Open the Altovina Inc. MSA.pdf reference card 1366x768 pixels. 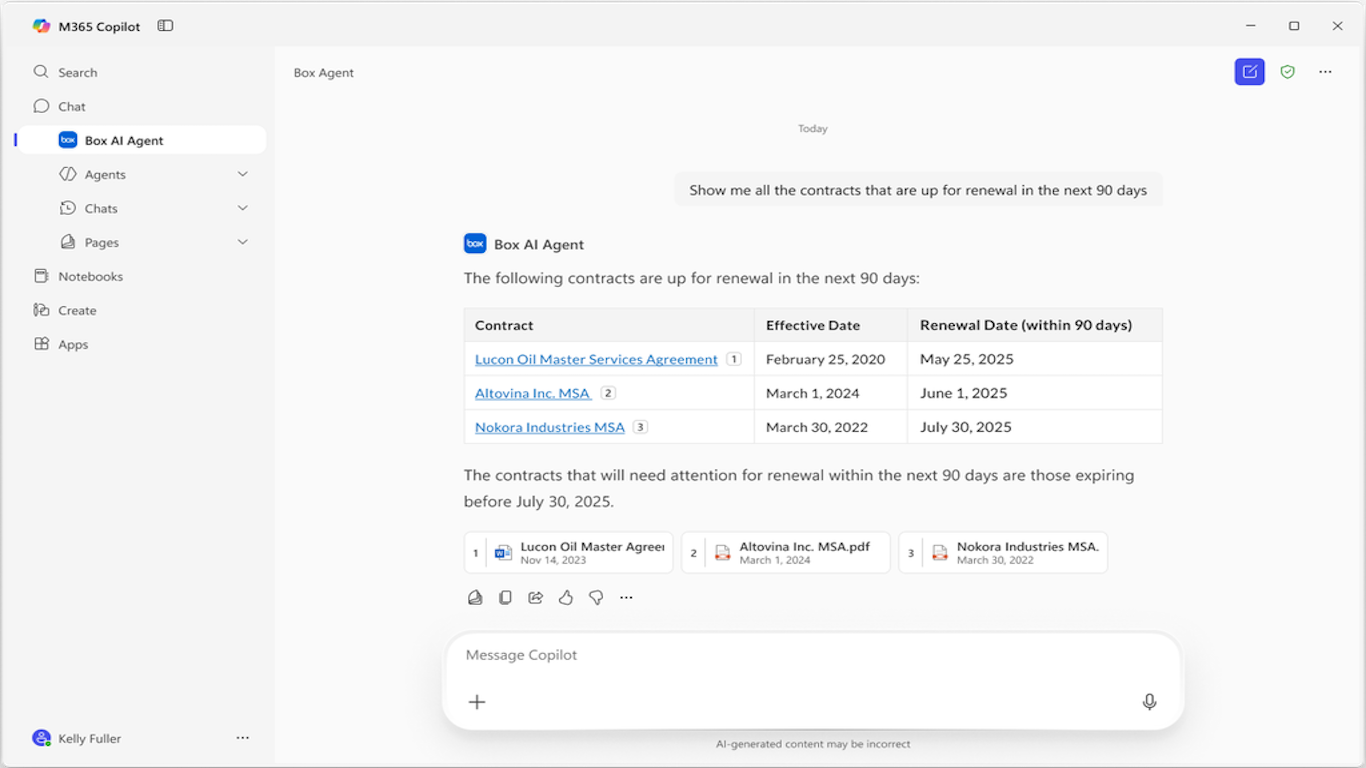(785, 552)
